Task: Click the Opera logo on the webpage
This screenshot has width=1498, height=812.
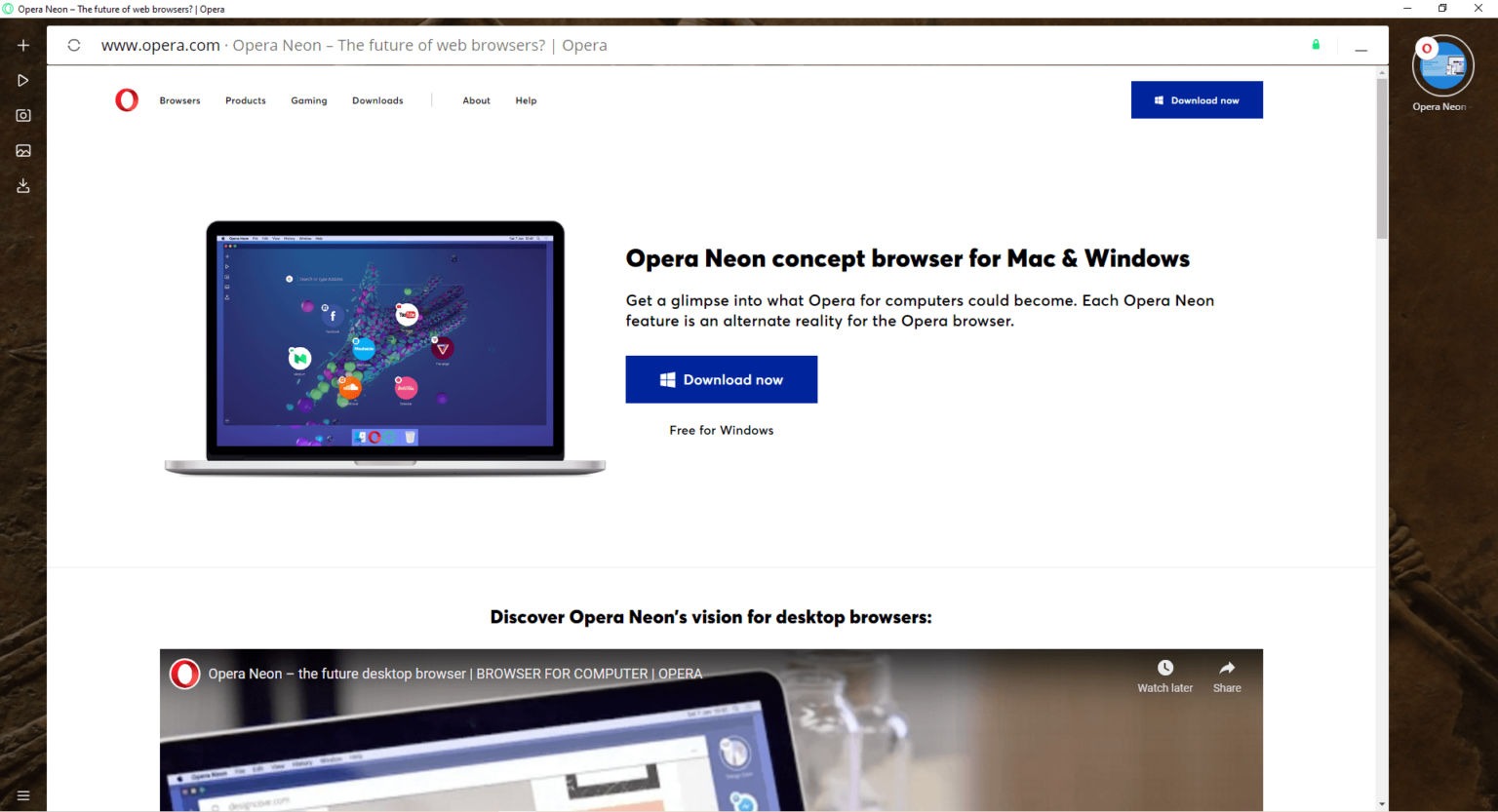Action: pos(127,99)
